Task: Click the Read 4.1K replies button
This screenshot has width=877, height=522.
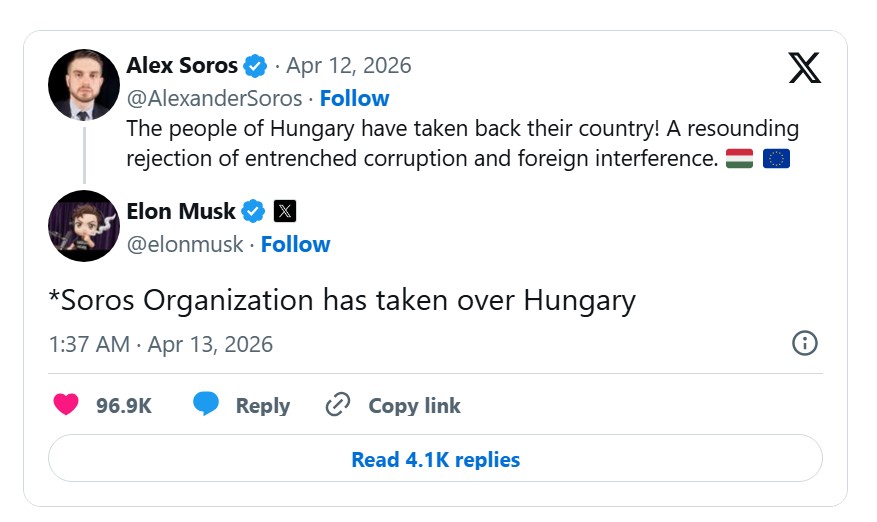Action: coord(435,460)
